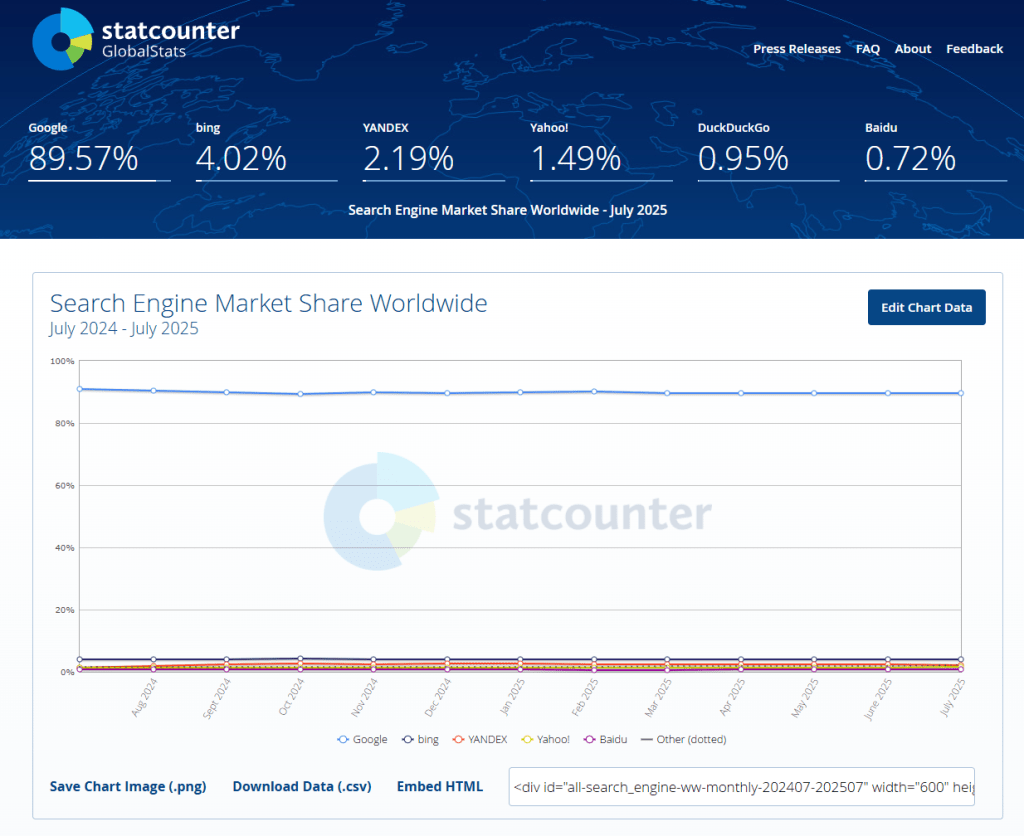Click the Jan 2025 axis label
Image resolution: width=1024 pixels, height=836 pixels.
[512, 697]
